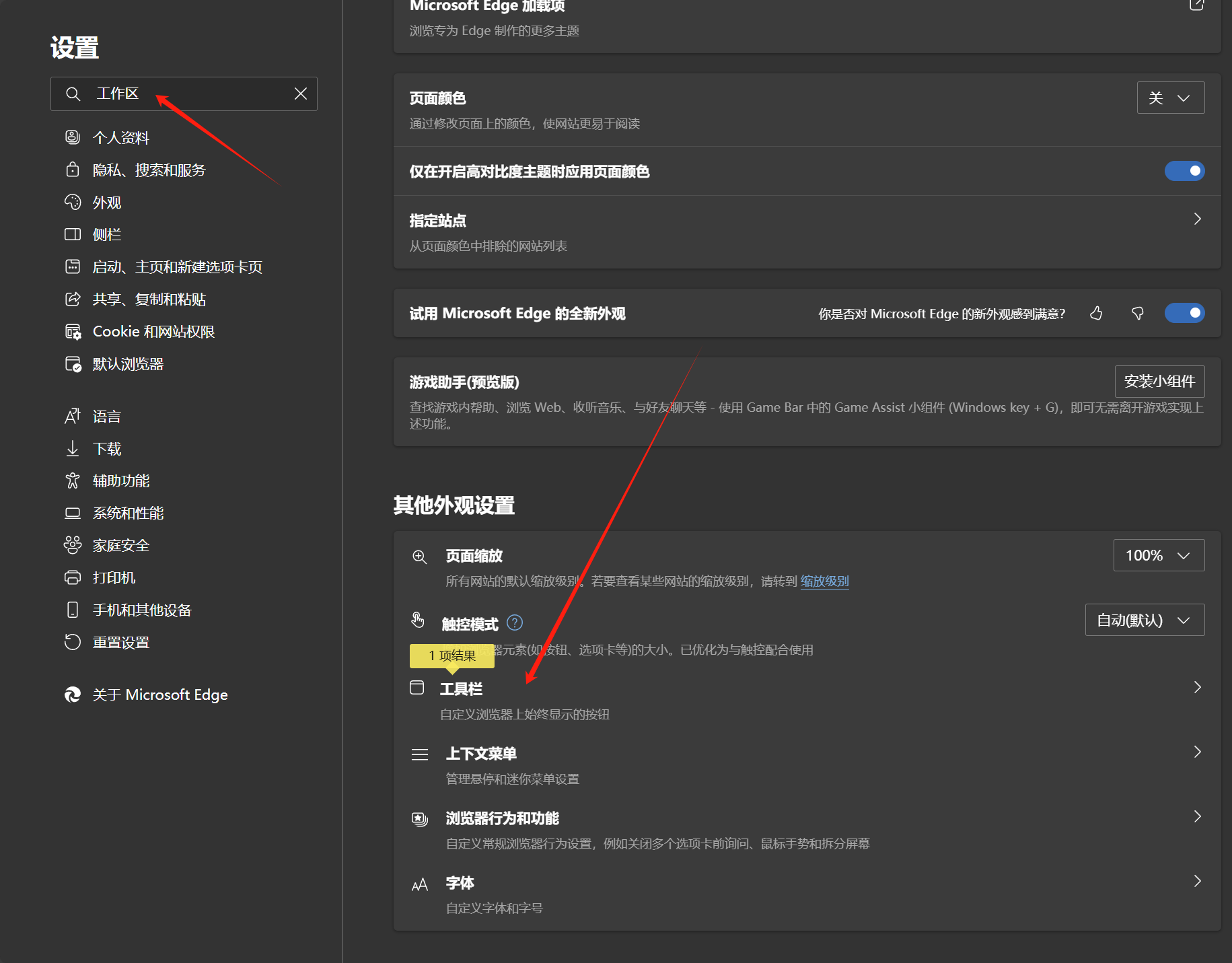This screenshot has width=1232, height=963.
Task: Click the 上下文菜单 list icon
Action: 420,754
